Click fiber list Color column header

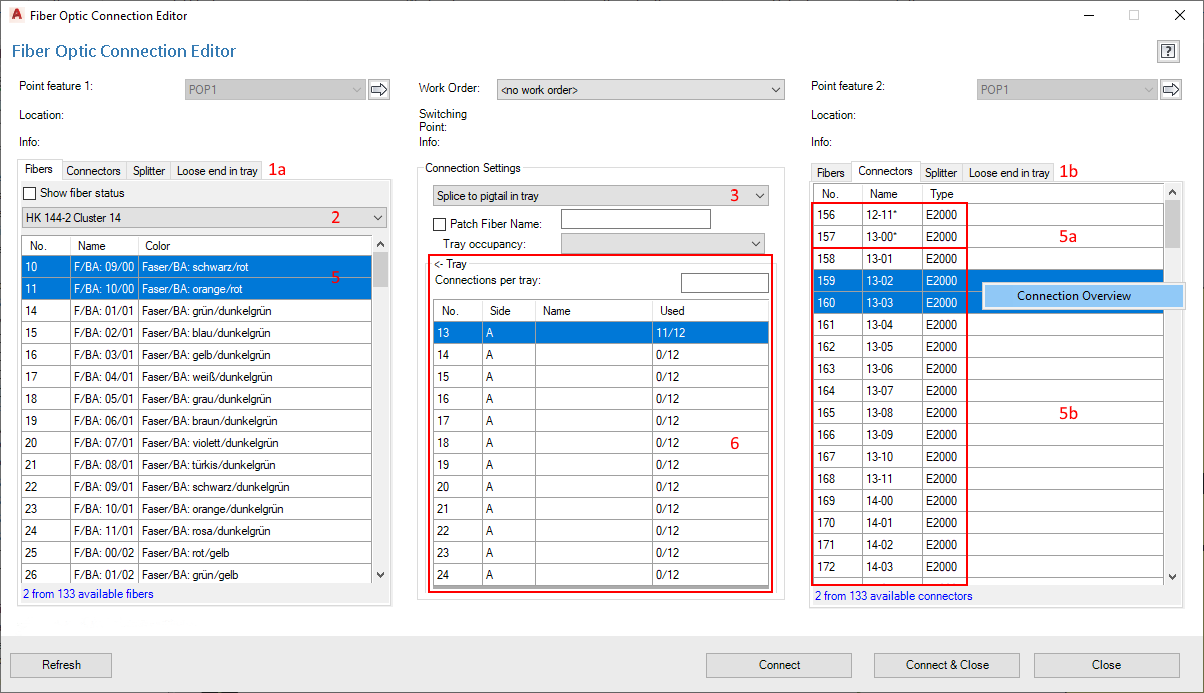click(255, 245)
